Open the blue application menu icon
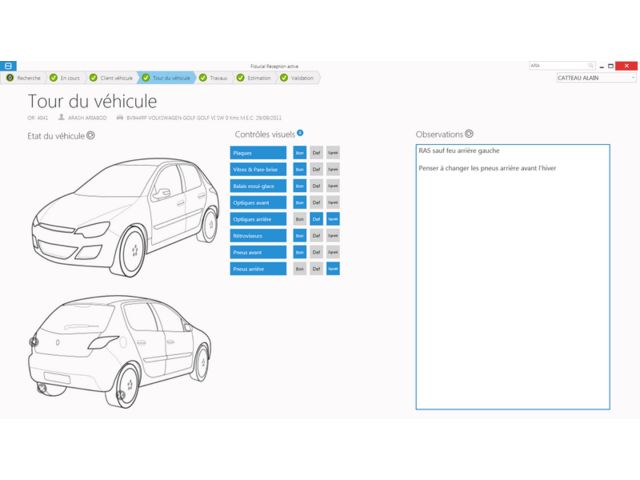 (x=8, y=66)
